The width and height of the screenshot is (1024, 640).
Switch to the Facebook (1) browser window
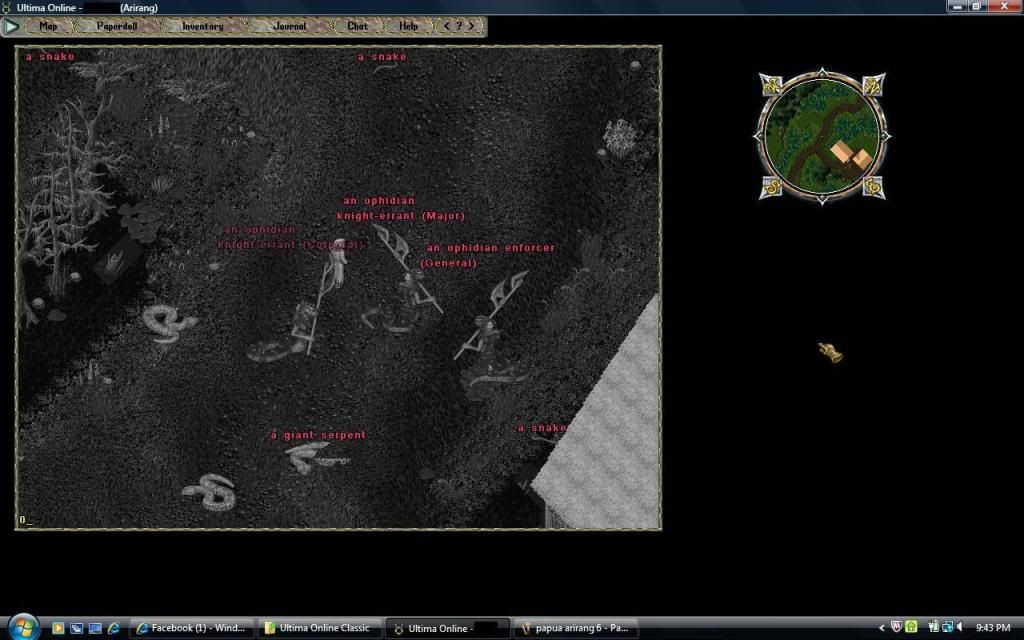point(191,628)
